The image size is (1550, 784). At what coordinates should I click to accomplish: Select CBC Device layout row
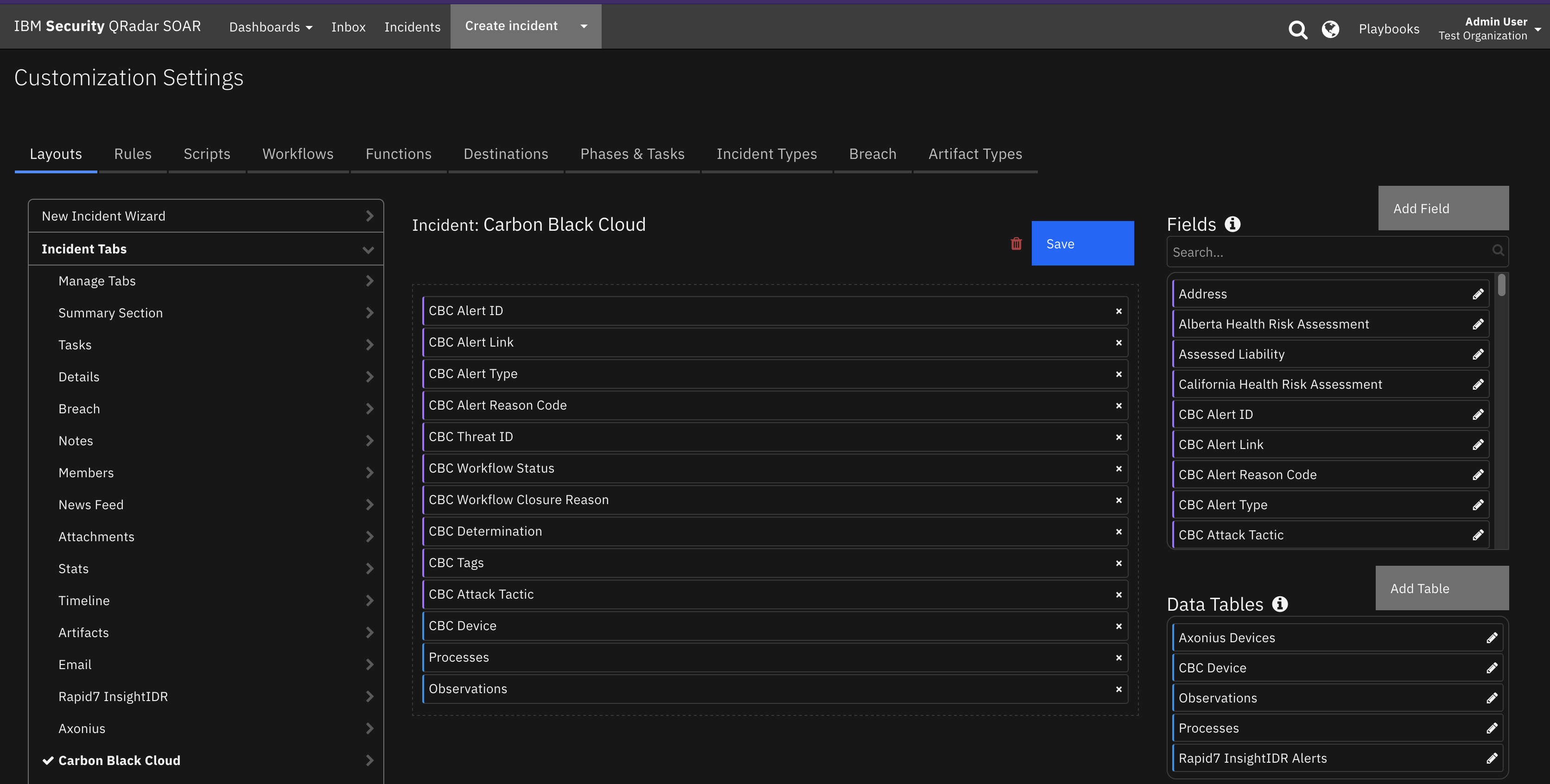point(775,626)
